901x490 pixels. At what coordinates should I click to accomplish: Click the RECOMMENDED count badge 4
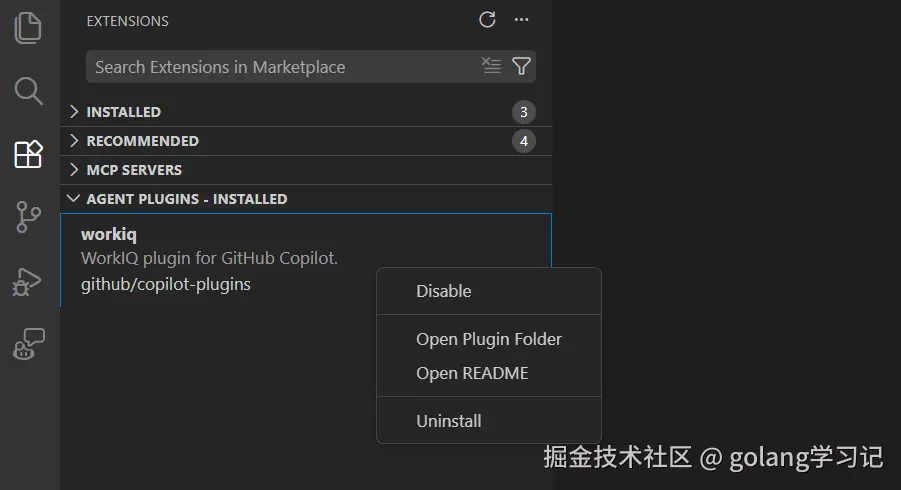click(523, 141)
